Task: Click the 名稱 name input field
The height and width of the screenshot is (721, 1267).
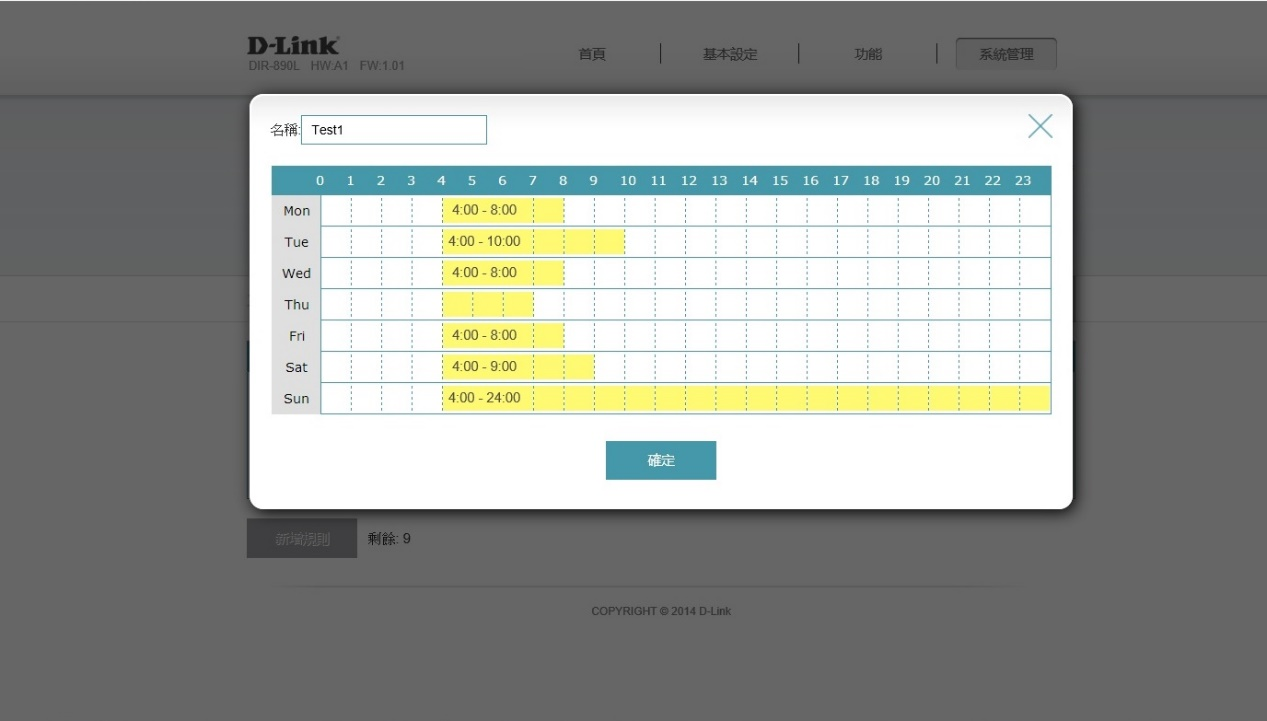Action: 393,130
